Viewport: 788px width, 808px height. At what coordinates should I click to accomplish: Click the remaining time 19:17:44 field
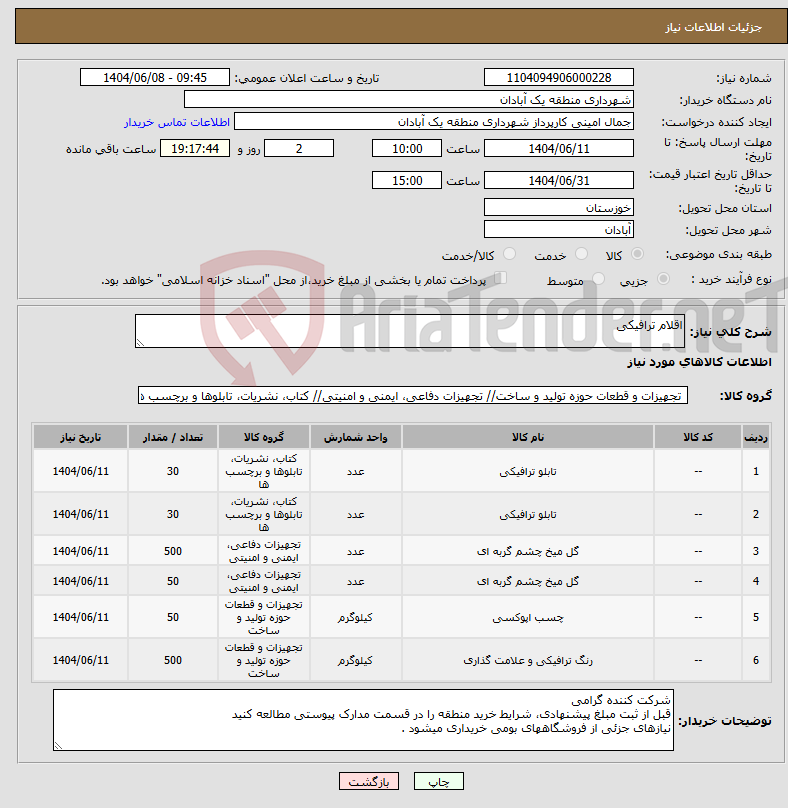[x=195, y=148]
